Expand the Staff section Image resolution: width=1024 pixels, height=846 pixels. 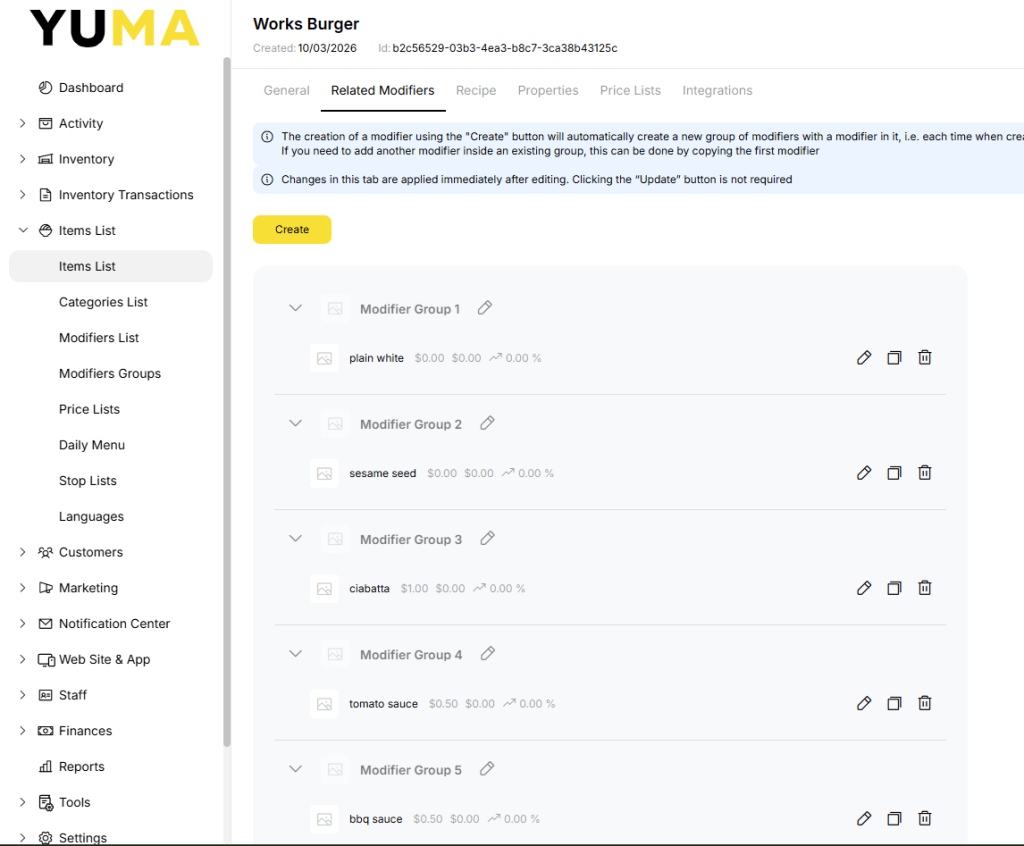(x=23, y=695)
